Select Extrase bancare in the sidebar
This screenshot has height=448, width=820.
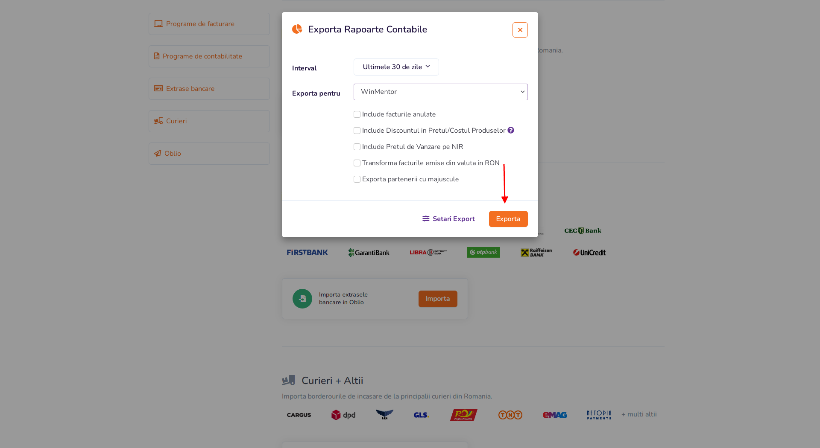(209, 88)
